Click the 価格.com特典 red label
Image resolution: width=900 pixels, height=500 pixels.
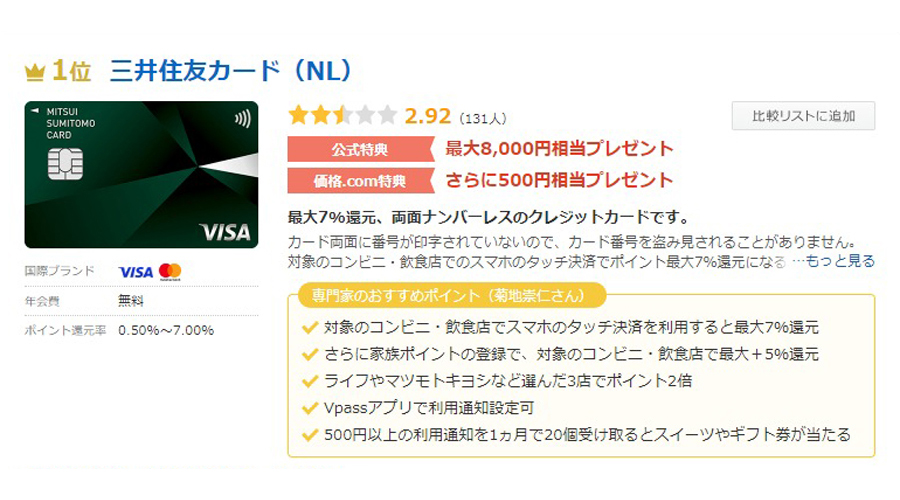click(x=360, y=181)
